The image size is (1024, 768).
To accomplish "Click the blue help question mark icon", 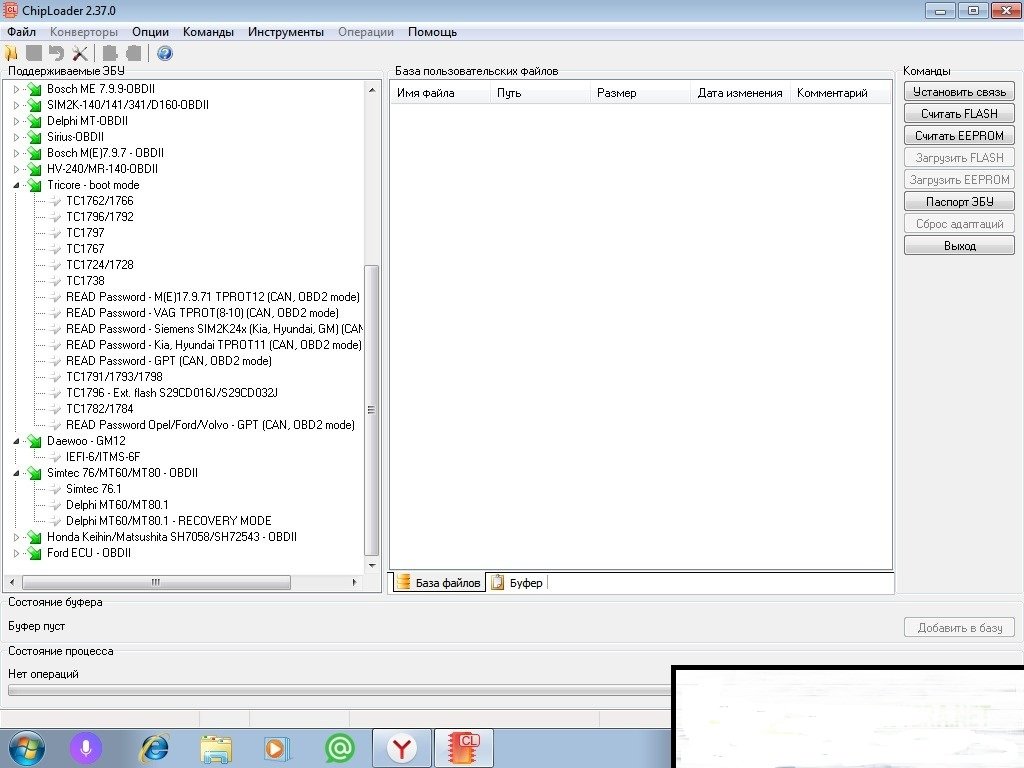I will [x=164, y=53].
